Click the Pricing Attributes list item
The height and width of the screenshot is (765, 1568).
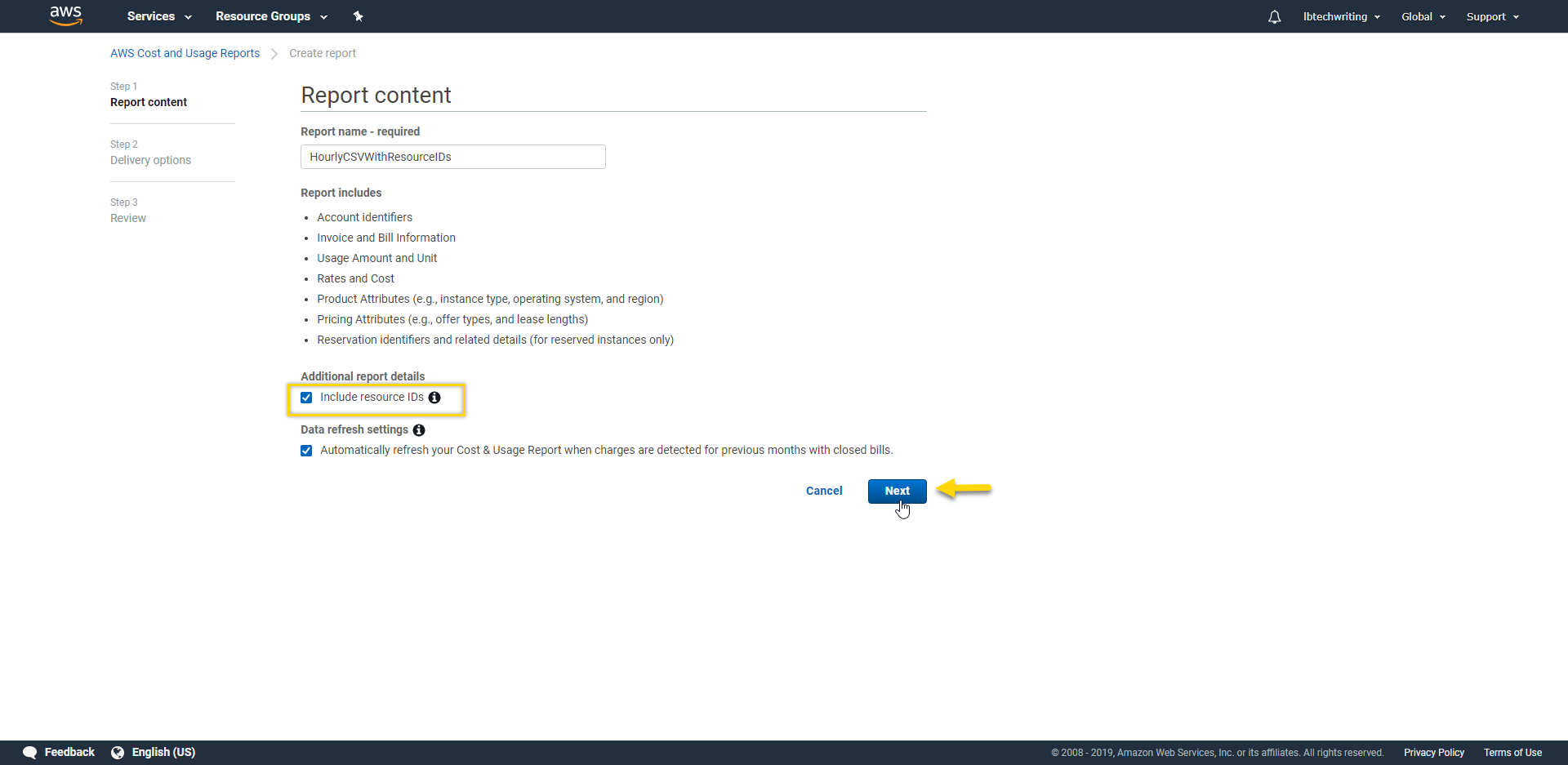[x=452, y=319]
